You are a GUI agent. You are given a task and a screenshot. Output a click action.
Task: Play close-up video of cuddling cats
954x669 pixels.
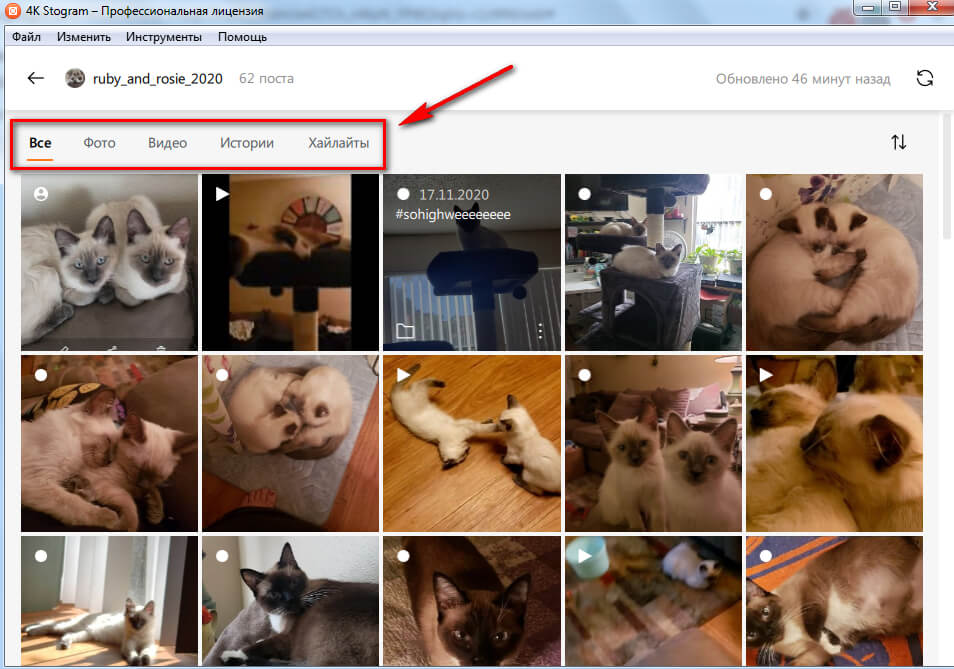[x=834, y=443]
